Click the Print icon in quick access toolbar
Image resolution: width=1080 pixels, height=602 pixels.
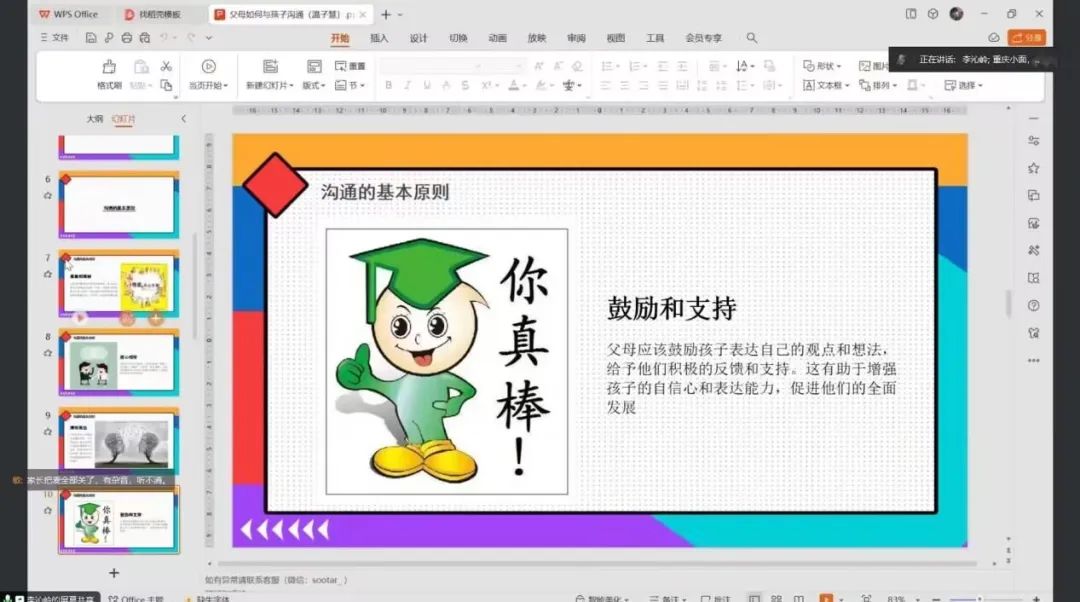(x=127, y=38)
